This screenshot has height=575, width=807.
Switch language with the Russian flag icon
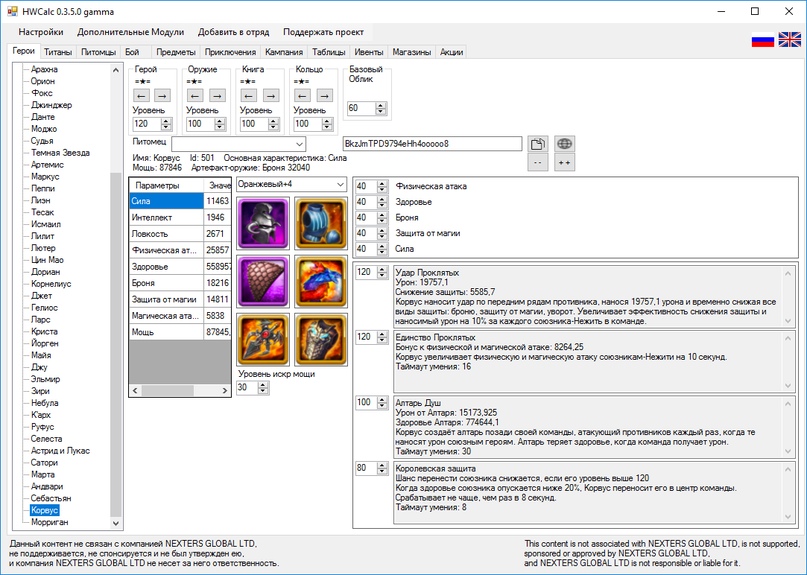(x=763, y=40)
